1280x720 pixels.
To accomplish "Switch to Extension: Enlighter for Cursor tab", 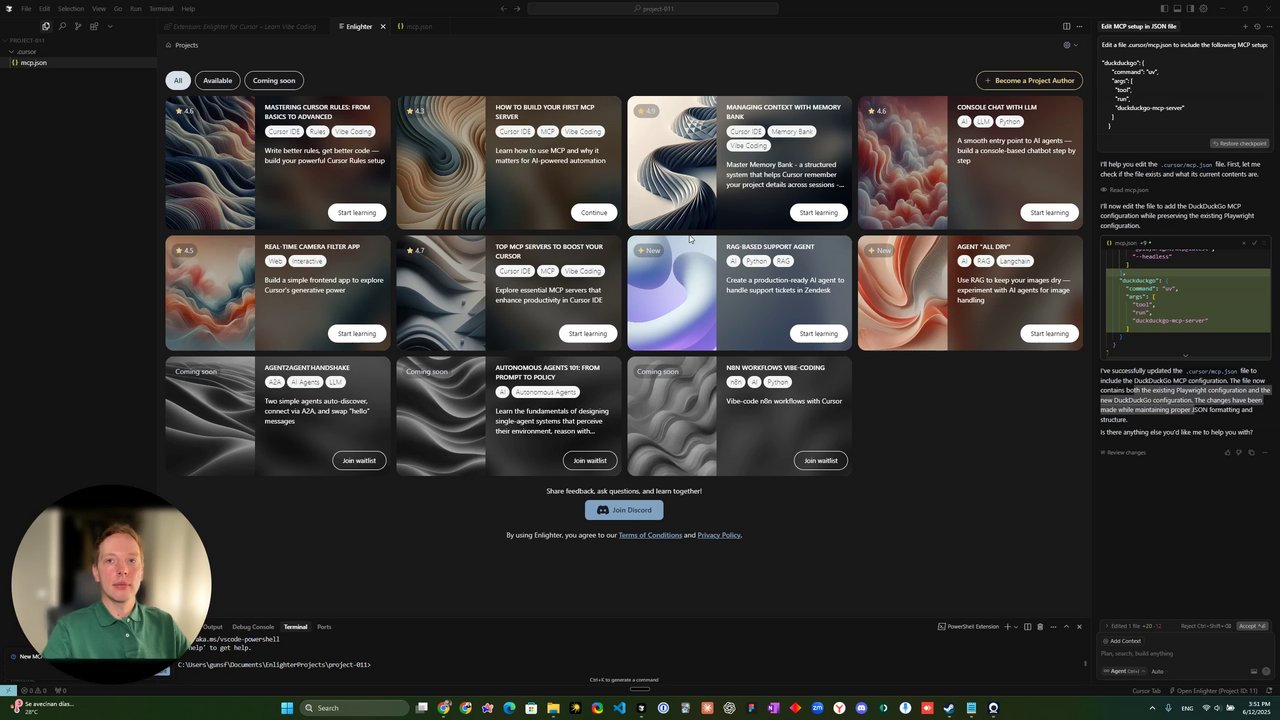I will tap(246, 26).
